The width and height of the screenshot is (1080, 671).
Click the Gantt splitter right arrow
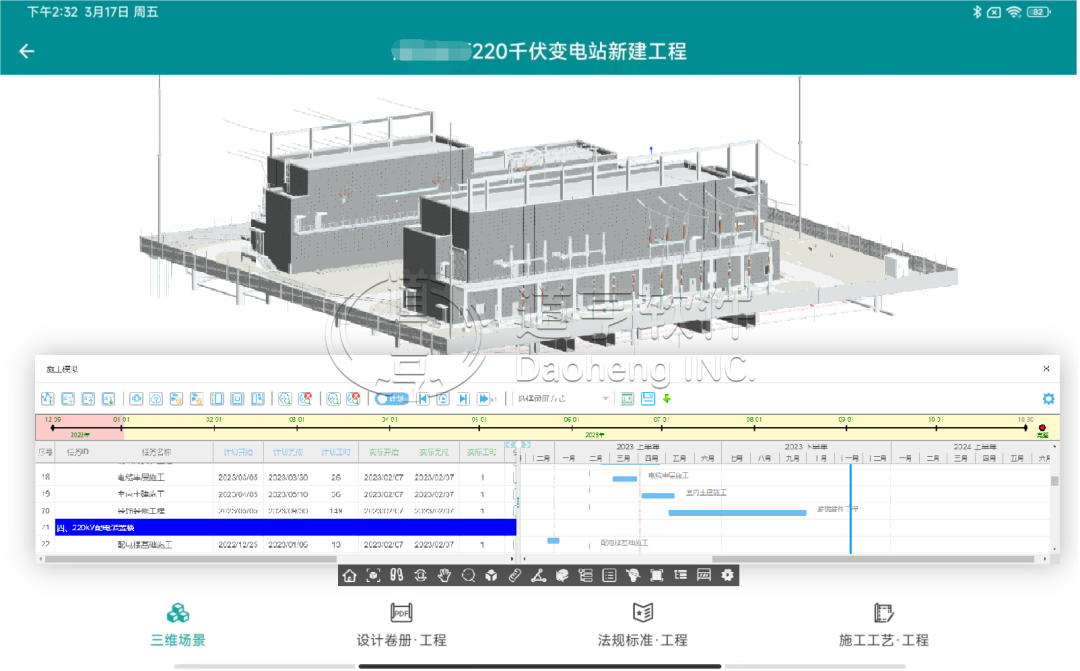527,445
